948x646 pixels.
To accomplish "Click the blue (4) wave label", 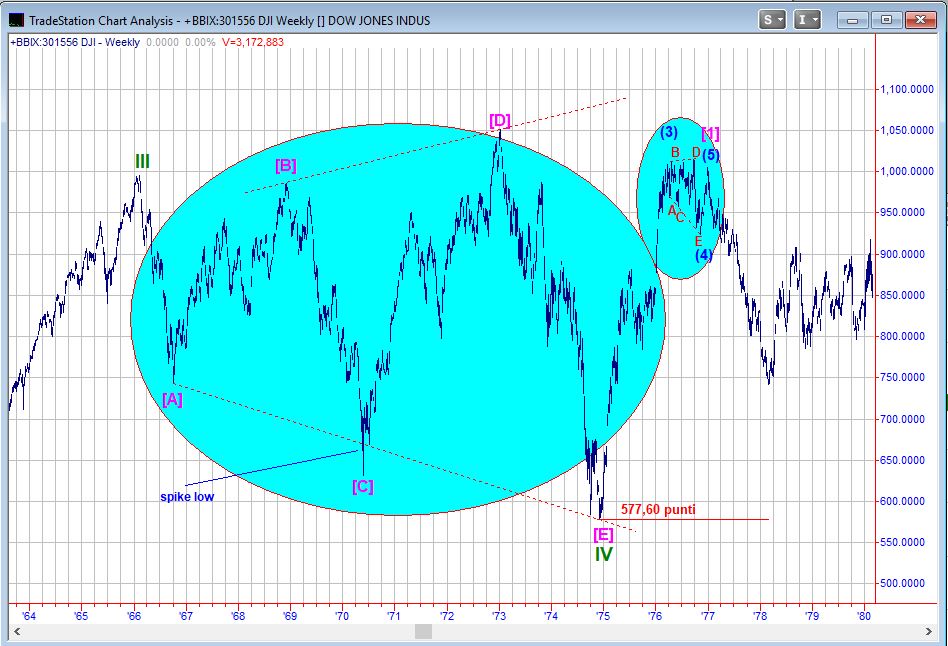I will [x=704, y=255].
